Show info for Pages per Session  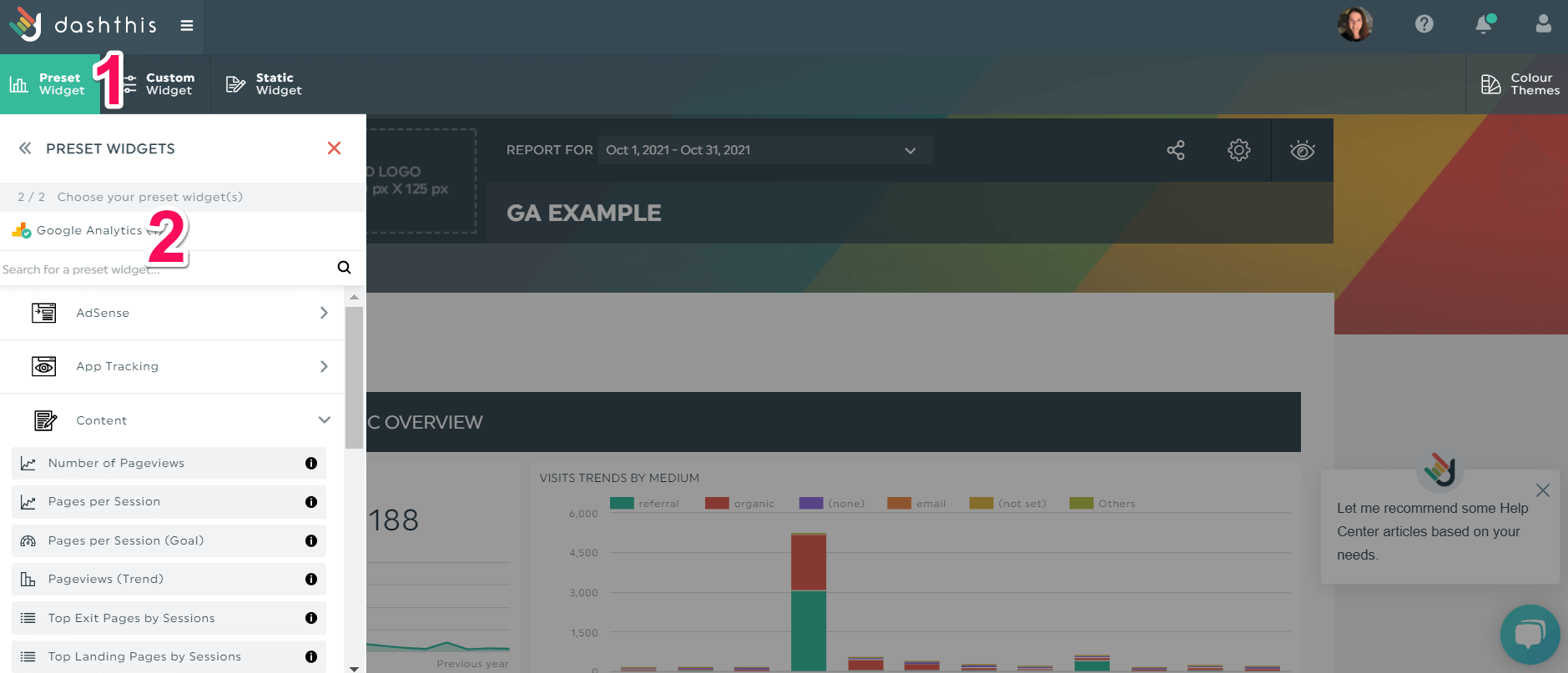point(311,502)
